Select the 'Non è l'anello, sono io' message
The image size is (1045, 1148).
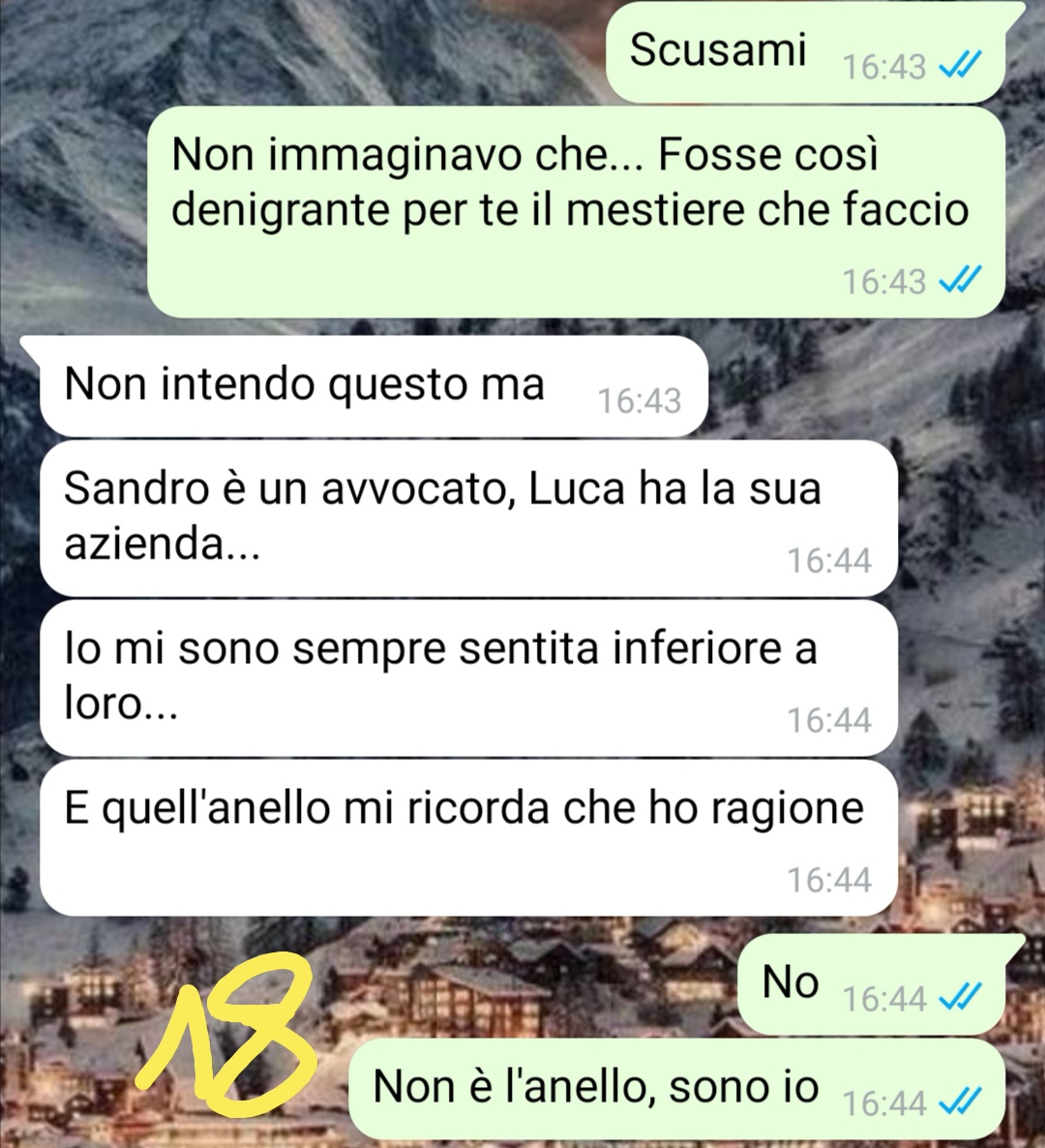(677, 1089)
